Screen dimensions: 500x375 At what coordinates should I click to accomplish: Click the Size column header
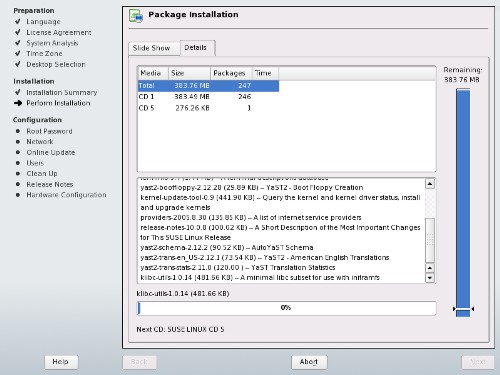(x=189, y=73)
